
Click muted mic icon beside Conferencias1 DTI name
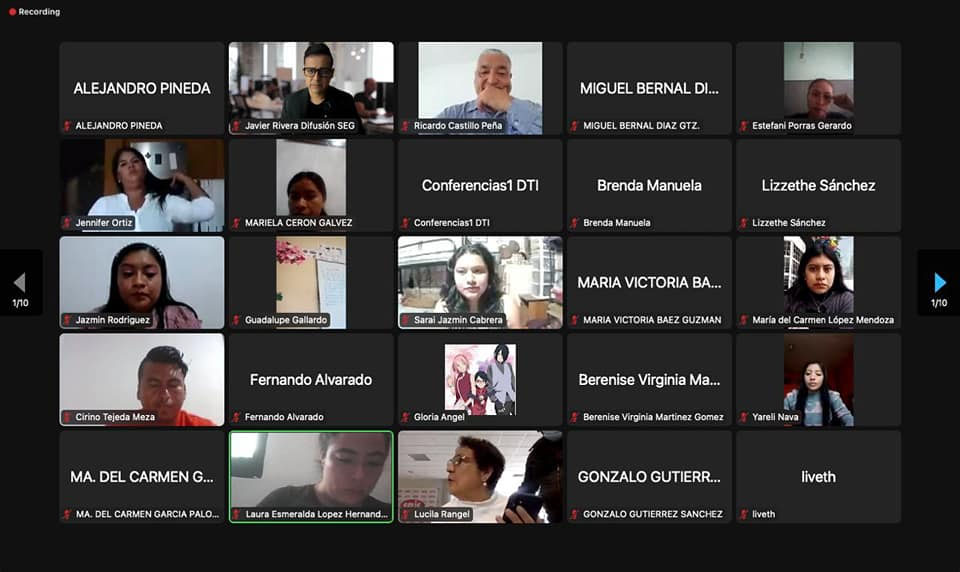pyautogui.click(x=405, y=223)
